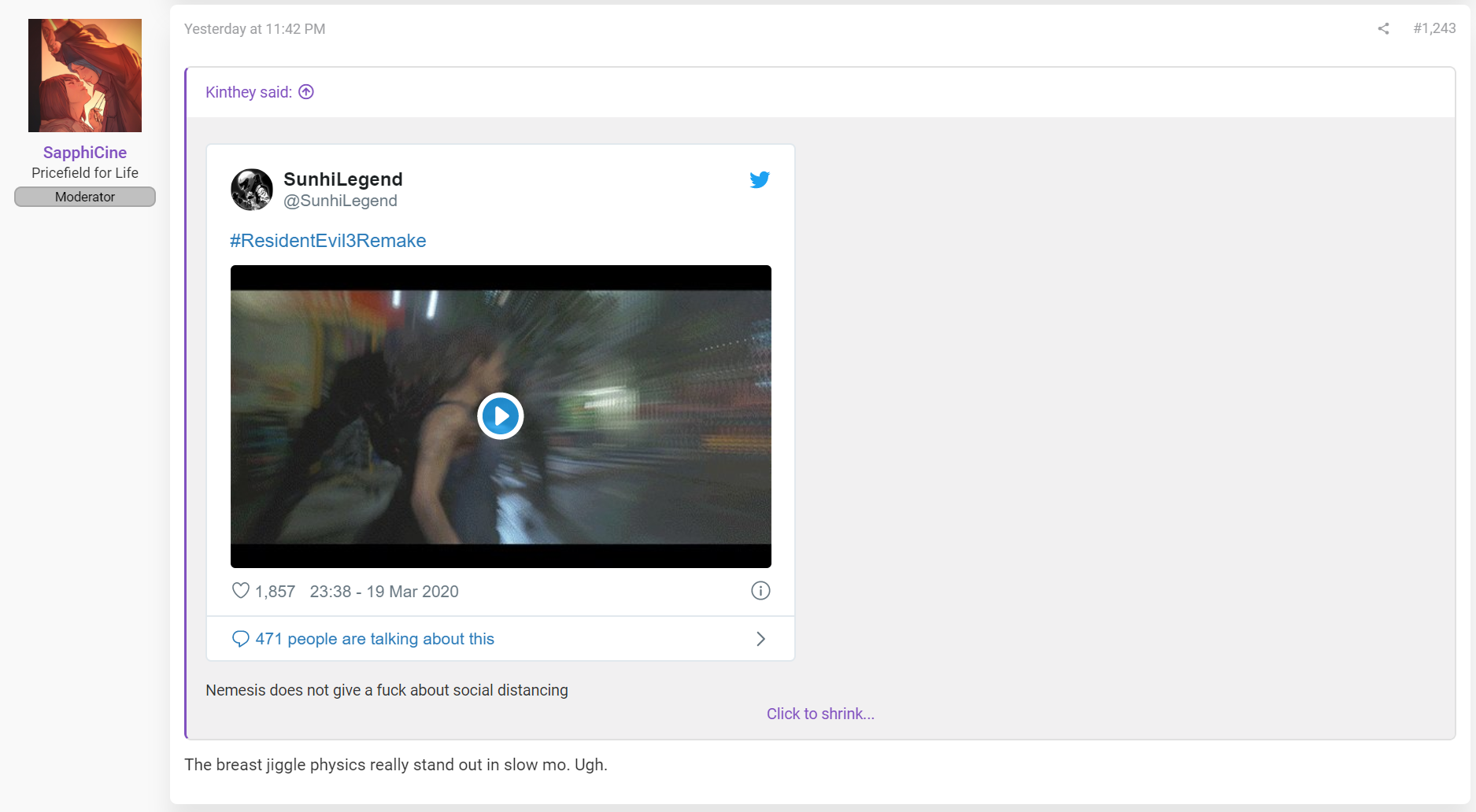This screenshot has height=812, width=1476.
Task: Open post number #1,243 permalink
Action: (1434, 28)
